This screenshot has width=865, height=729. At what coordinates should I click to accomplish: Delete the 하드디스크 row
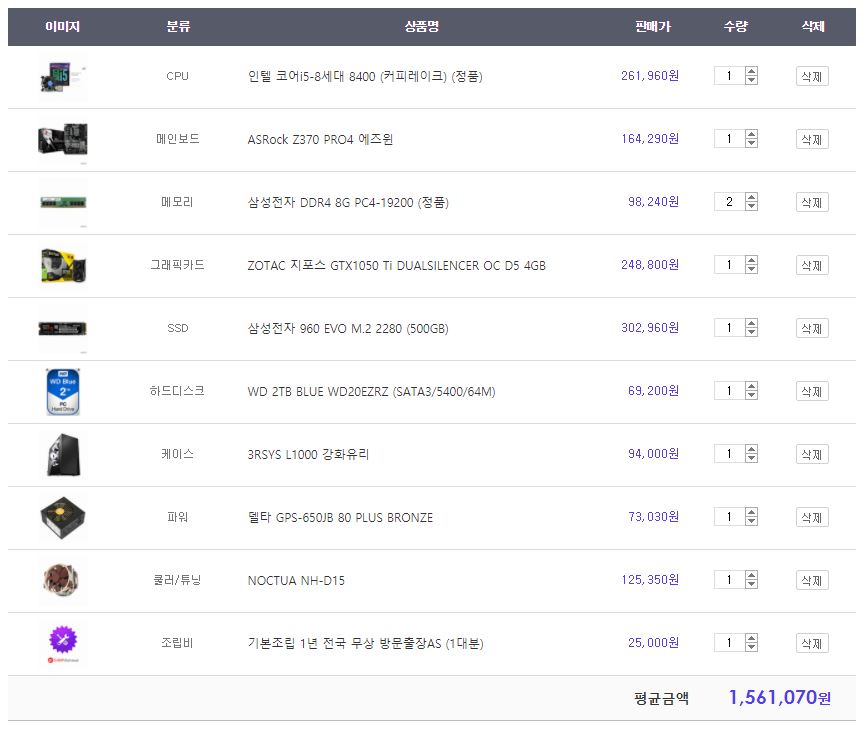(x=812, y=391)
